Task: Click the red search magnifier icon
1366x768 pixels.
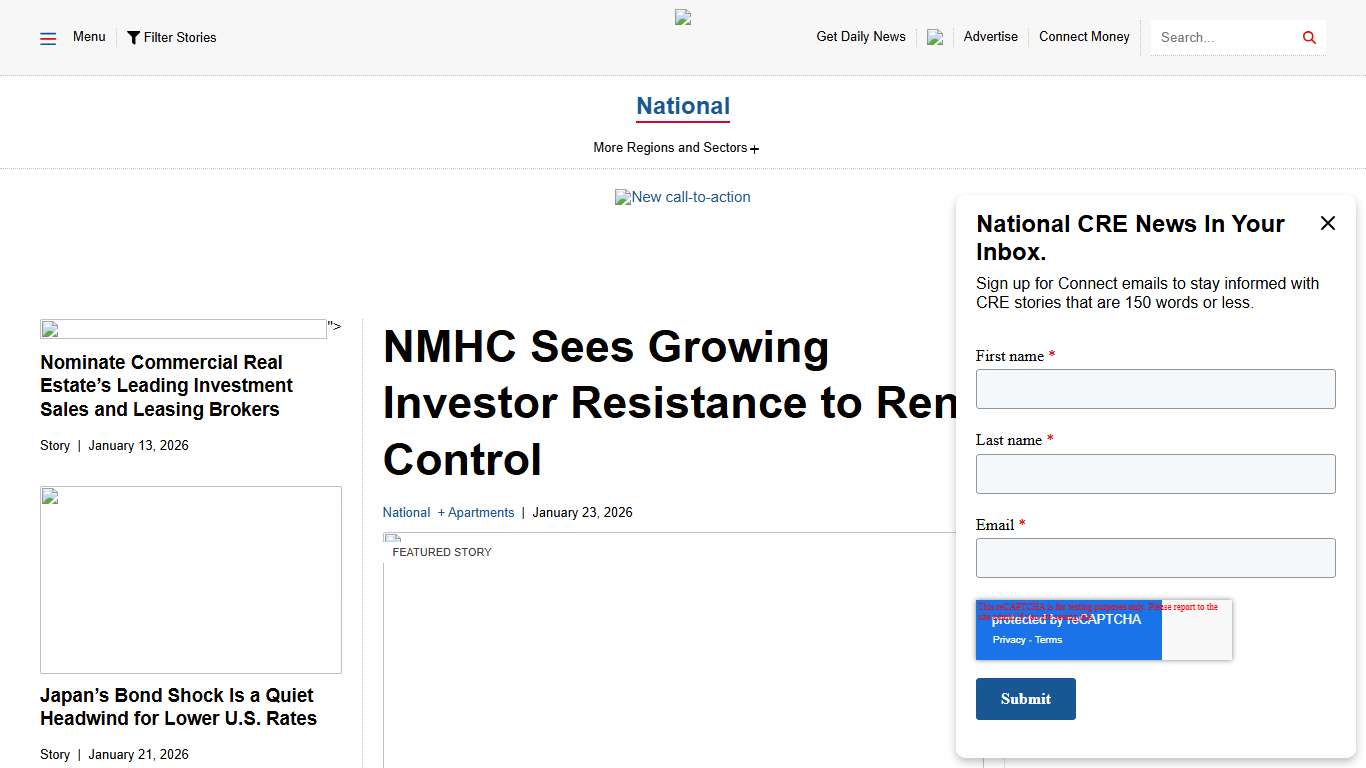Action: coord(1308,37)
